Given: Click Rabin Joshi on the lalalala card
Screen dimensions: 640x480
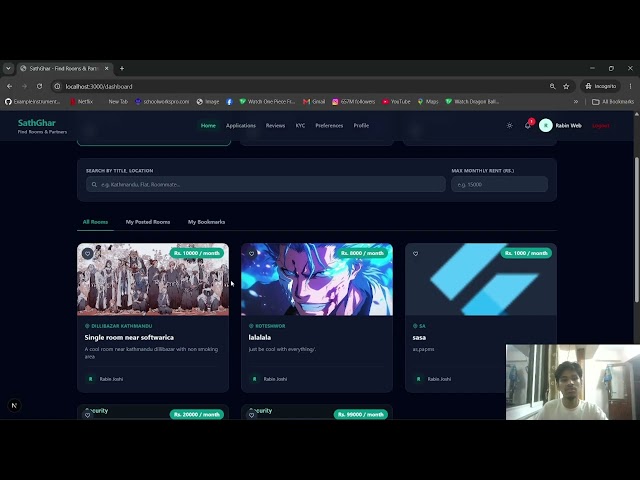Looking at the screenshot, I should coord(275,379).
